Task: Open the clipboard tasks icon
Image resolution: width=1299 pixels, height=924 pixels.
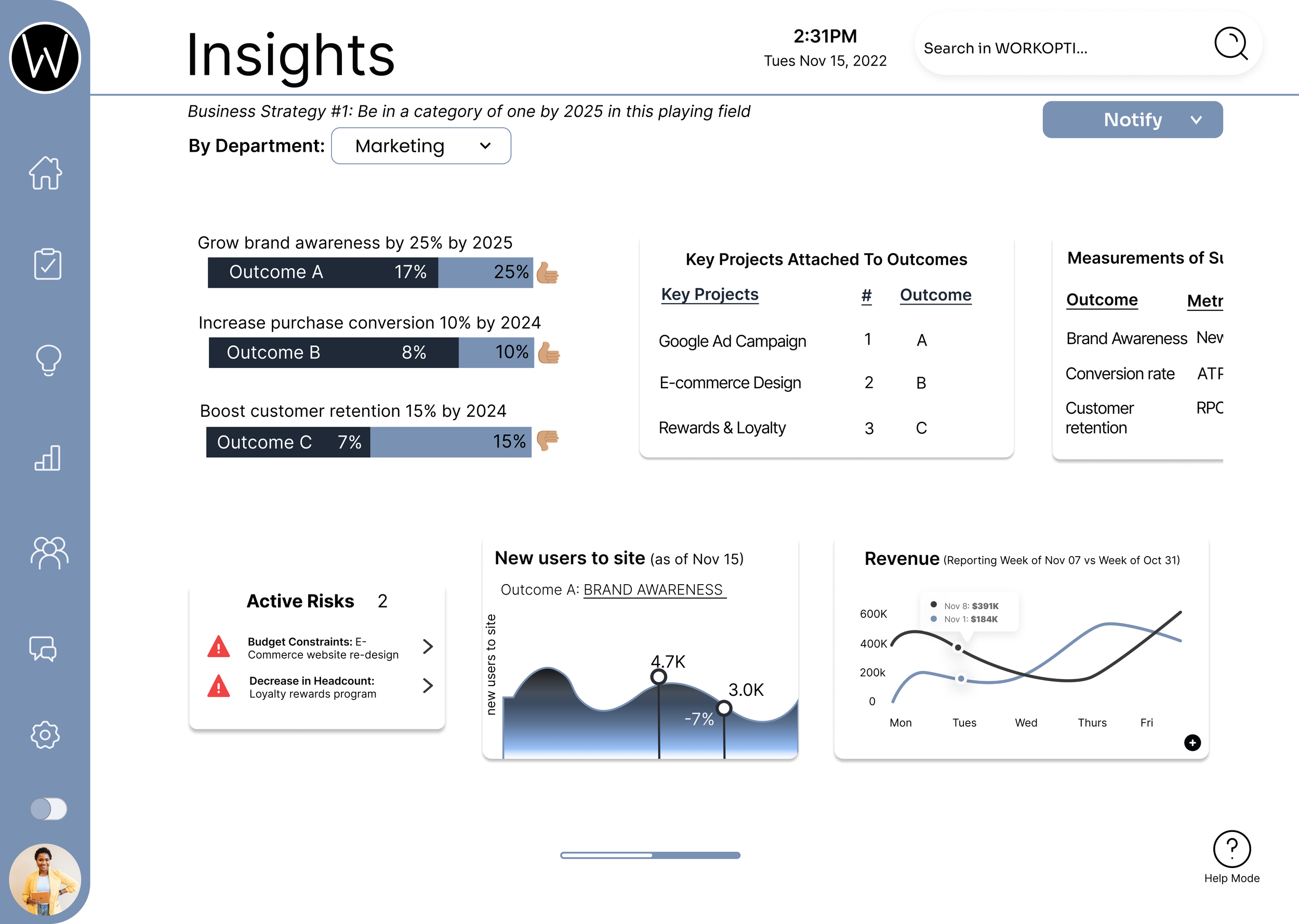Action: (x=47, y=264)
